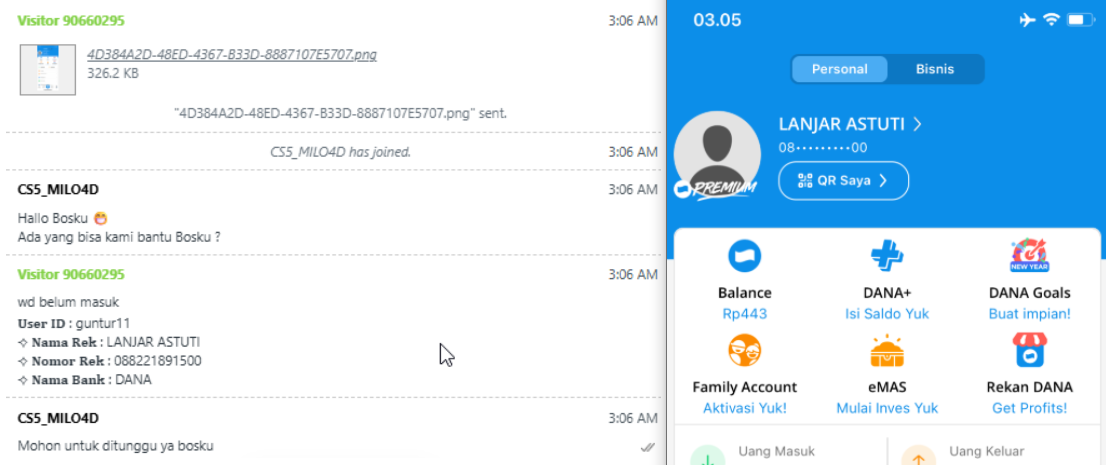Tap the Aktivasi Yuk! link

tap(745, 408)
